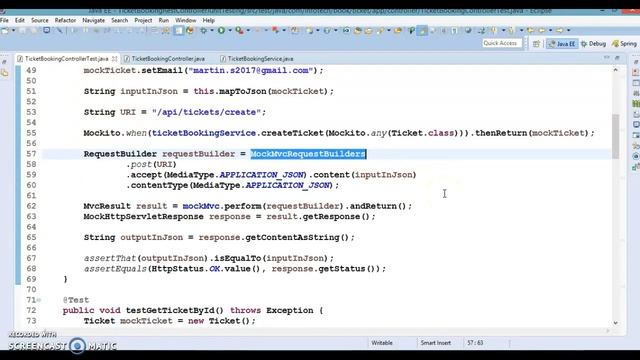The height and width of the screenshot is (360, 640).
Task: Click mockMvc on line 62
Action: coord(201,206)
